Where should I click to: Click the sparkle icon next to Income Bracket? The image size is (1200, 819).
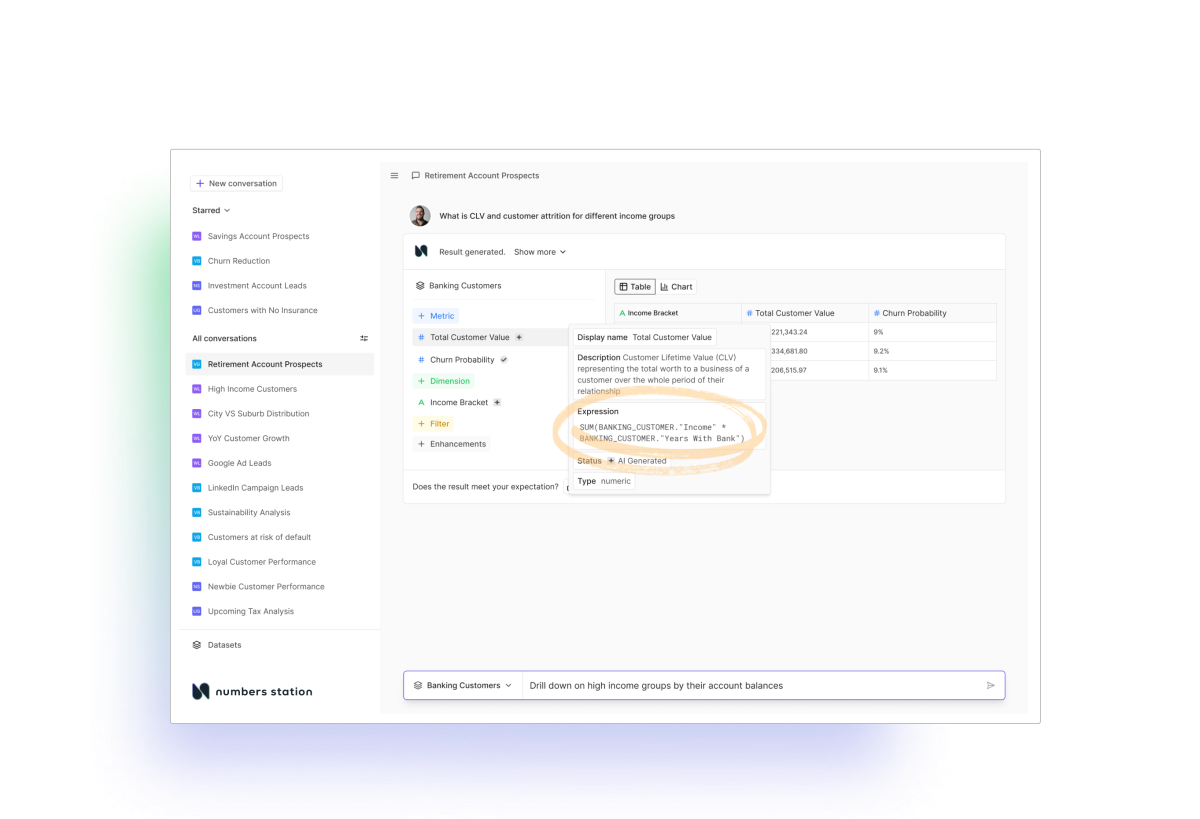point(497,403)
